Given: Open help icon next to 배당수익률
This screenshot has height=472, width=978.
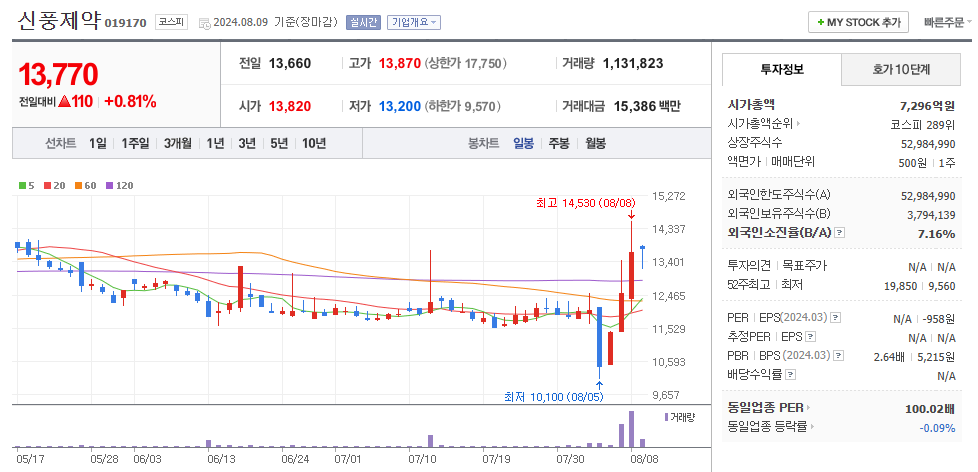Looking at the screenshot, I should (791, 375).
